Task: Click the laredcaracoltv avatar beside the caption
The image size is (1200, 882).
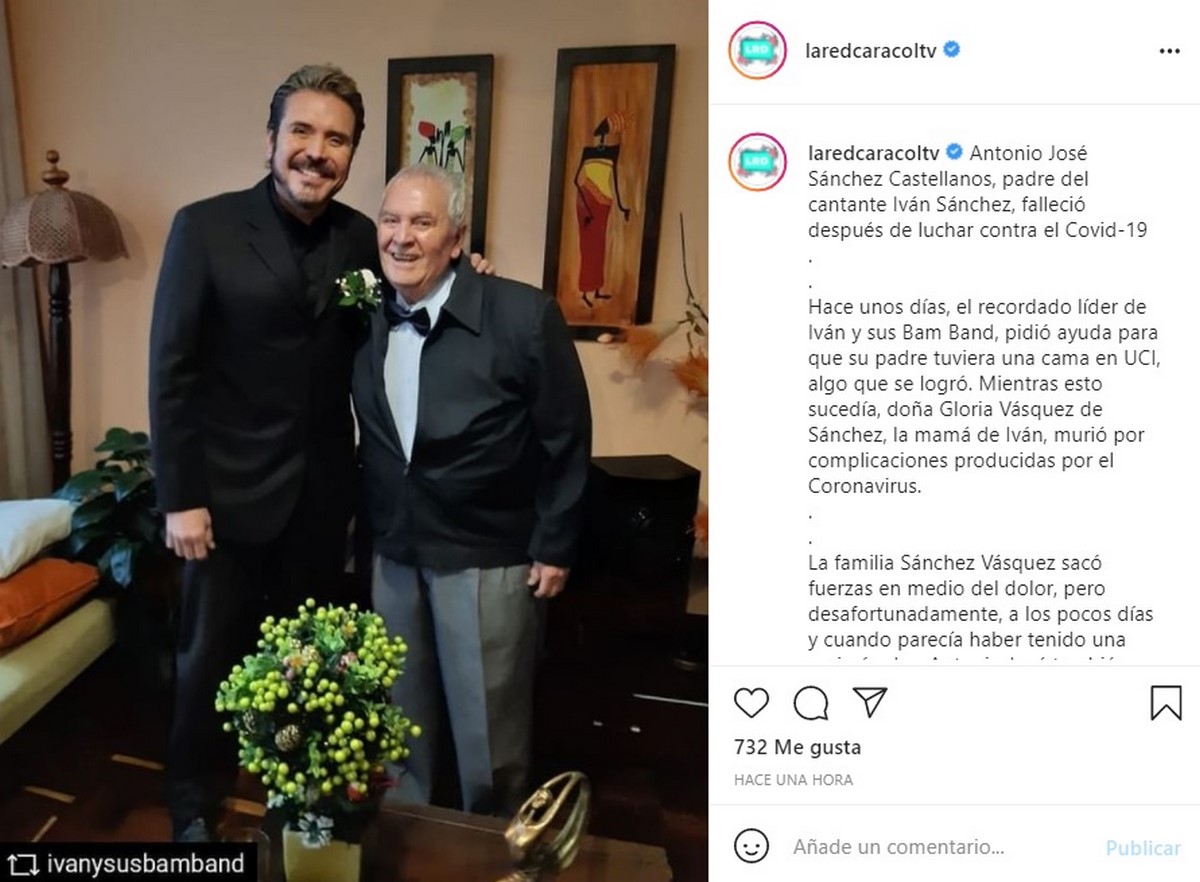Action: point(757,162)
